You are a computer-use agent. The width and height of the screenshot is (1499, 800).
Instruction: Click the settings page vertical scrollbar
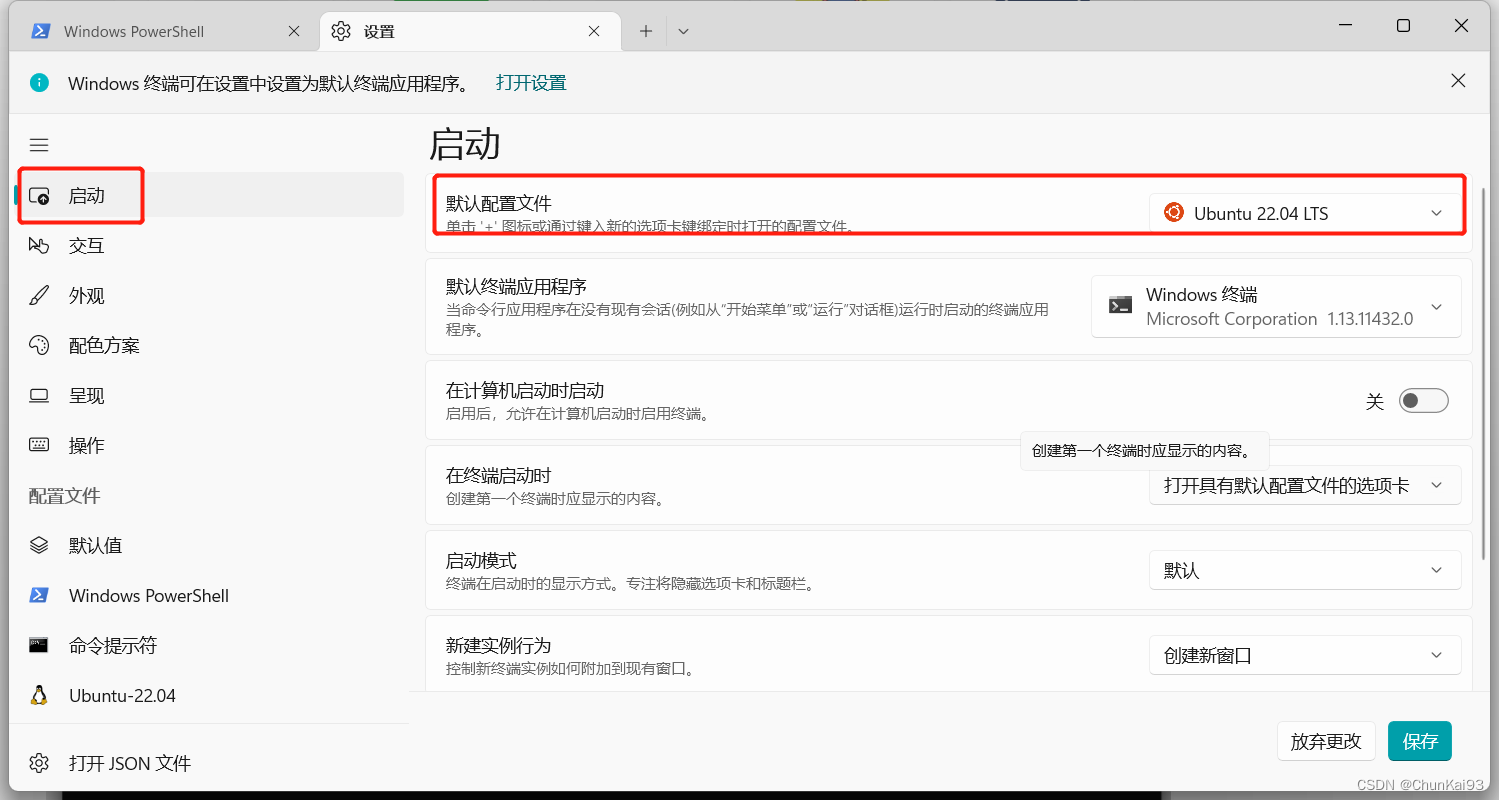coord(1485,373)
